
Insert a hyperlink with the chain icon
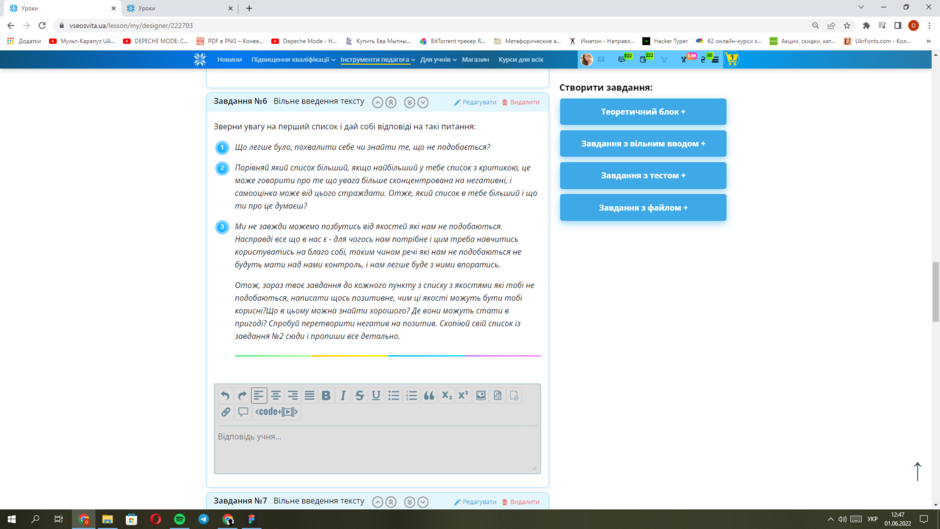[x=225, y=412]
